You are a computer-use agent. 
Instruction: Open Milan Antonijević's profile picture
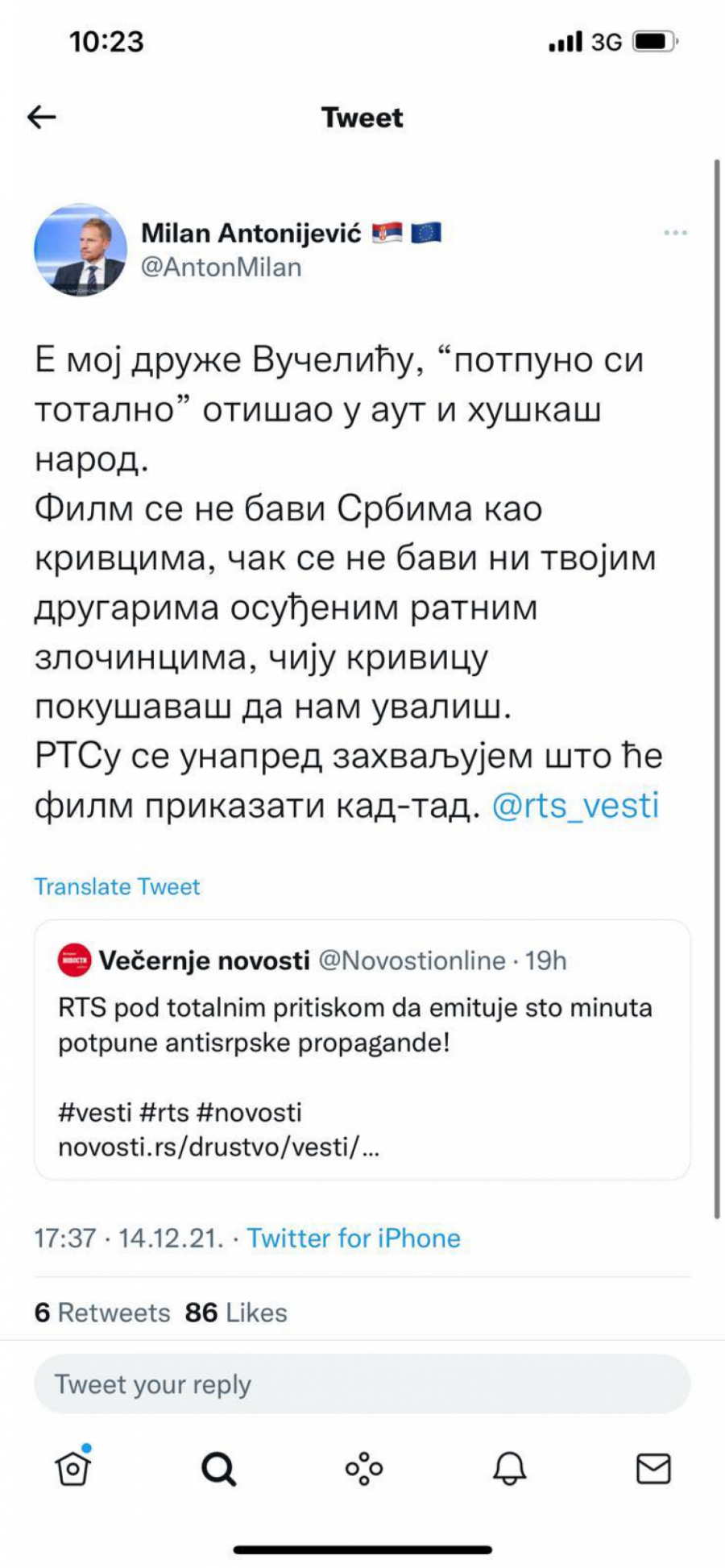point(81,250)
